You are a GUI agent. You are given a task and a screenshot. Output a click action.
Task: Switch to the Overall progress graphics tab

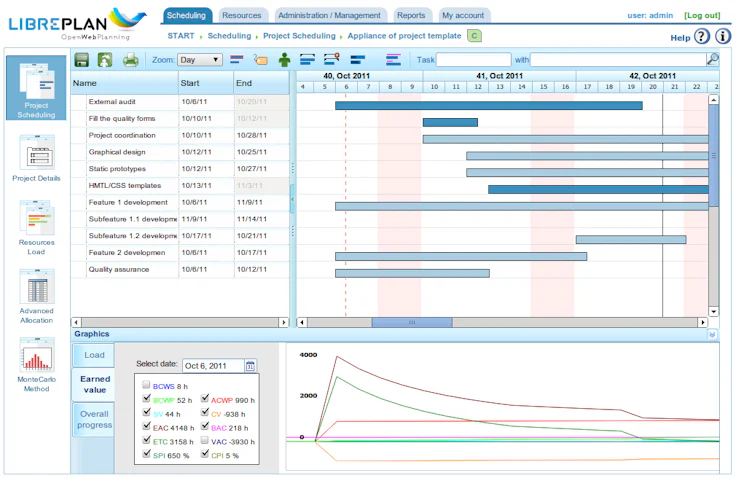coord(94,420)
